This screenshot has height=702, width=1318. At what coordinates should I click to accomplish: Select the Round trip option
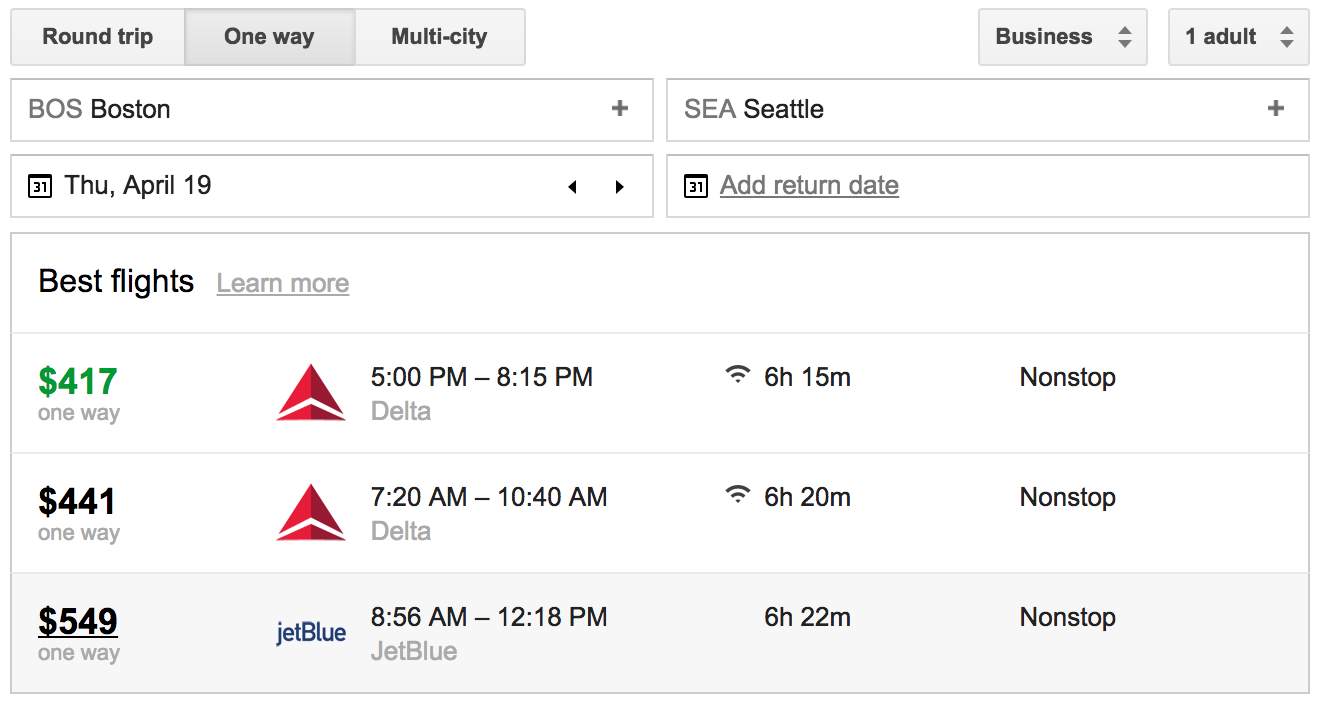[98, 38]
